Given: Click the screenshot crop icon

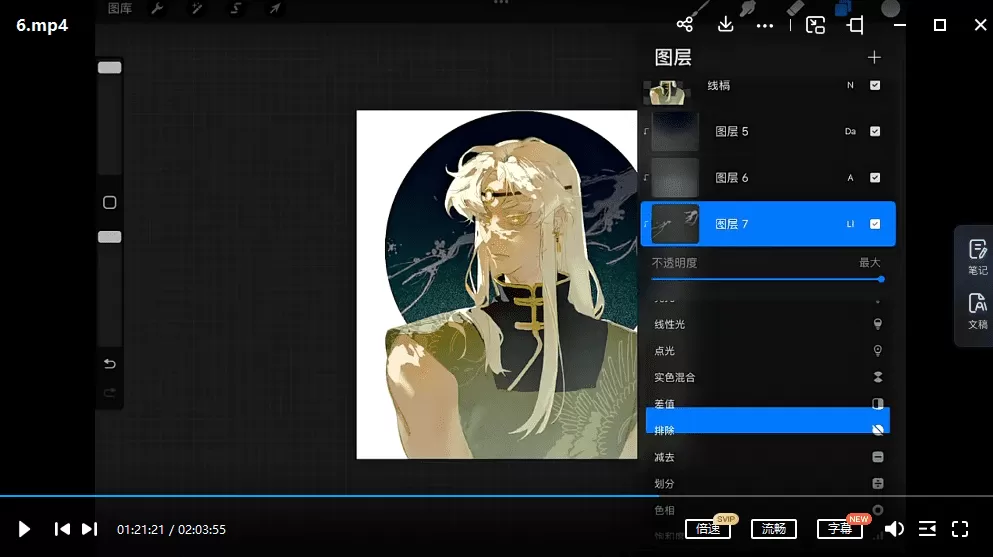Looking at the screenshot, I should (x=856, y=25).
